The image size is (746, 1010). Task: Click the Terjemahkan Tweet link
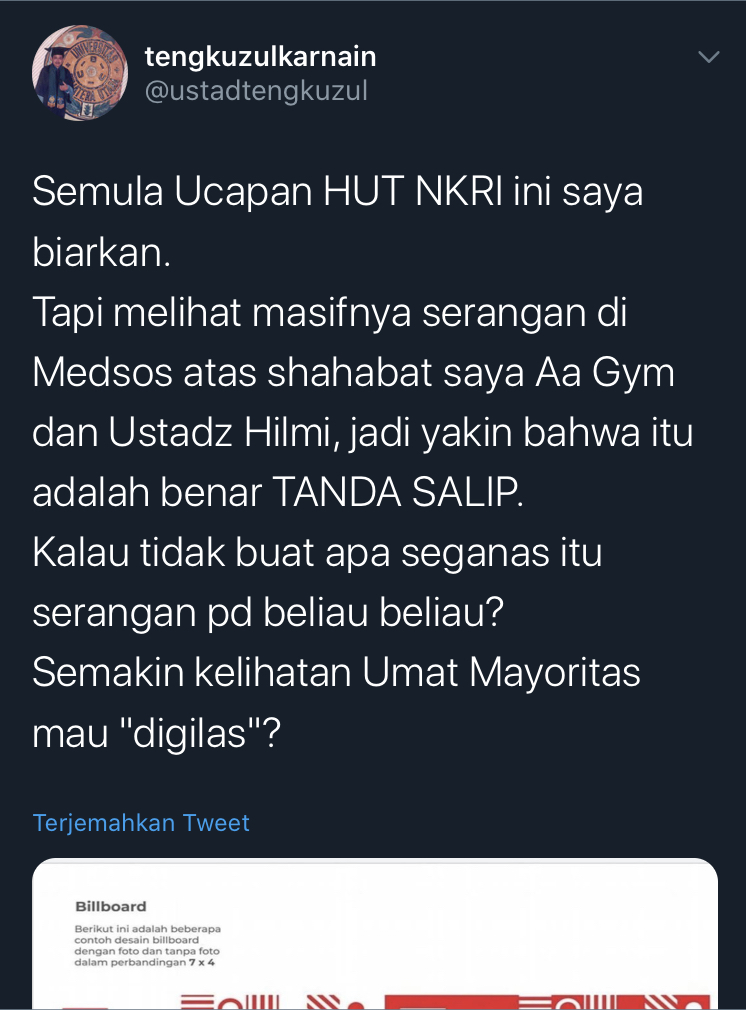[x=141, y=823]
